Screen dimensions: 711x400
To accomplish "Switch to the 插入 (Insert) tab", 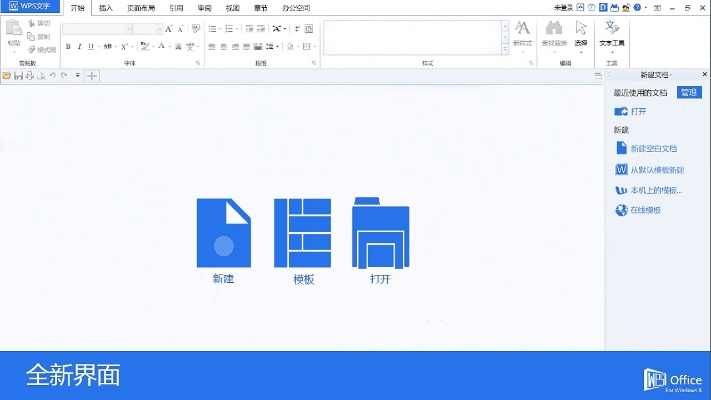I will pyautogui.click(x=106, y=7).
